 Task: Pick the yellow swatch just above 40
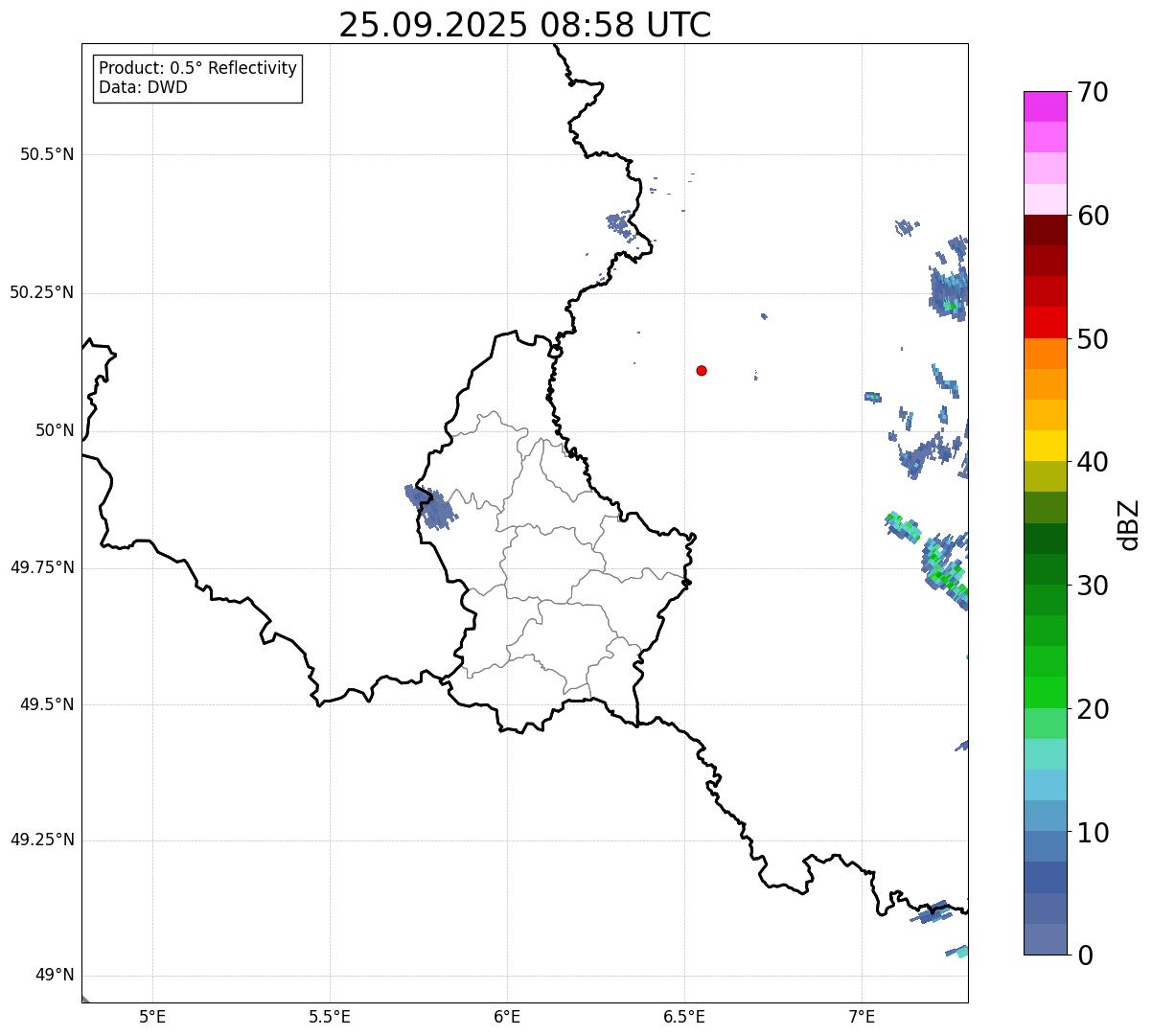pos(1046,446)
